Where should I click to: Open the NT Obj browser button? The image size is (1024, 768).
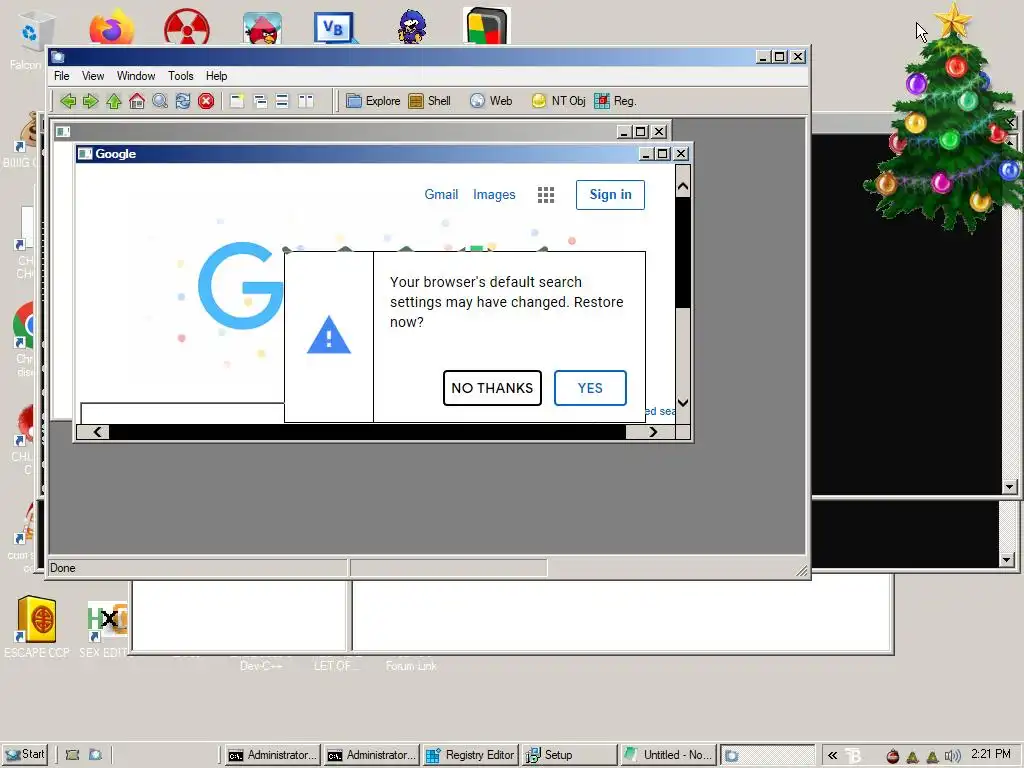click(x=558, y=101)
